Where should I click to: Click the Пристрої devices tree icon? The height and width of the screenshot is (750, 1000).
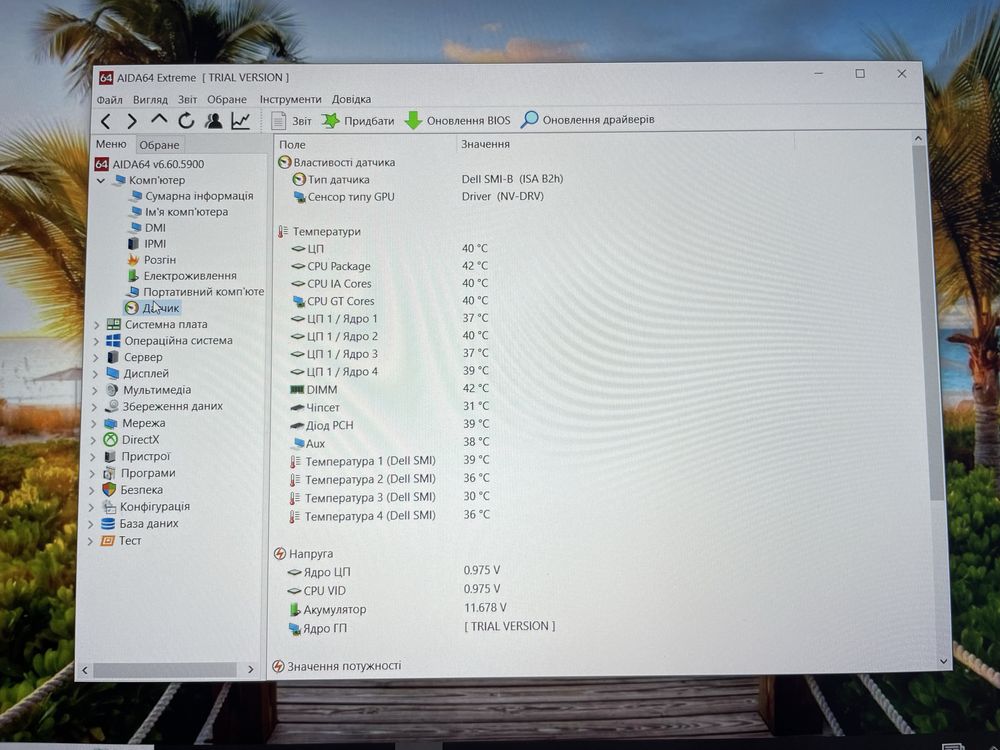110,457
